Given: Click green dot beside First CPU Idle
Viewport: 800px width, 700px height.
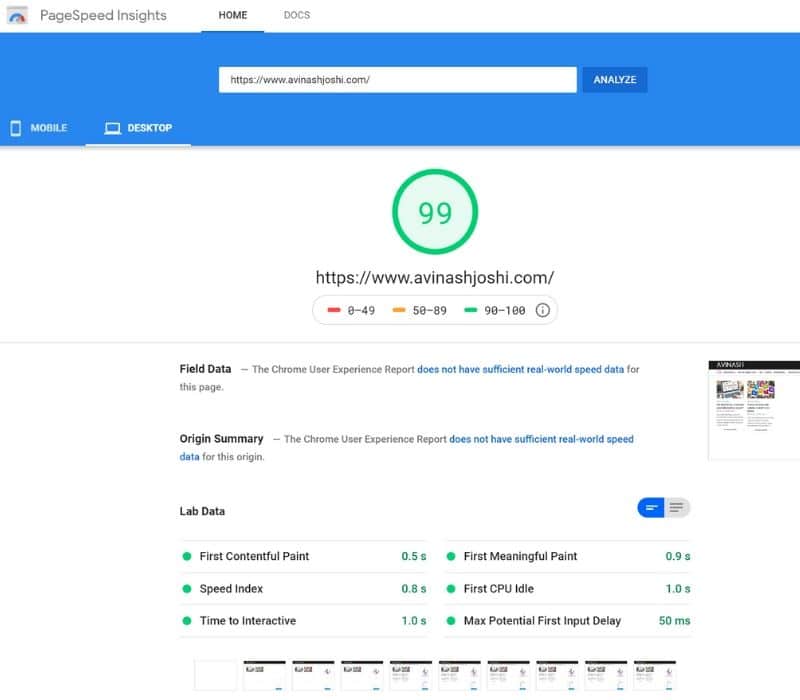Looking at the screenshot, I should pos(451,589).
